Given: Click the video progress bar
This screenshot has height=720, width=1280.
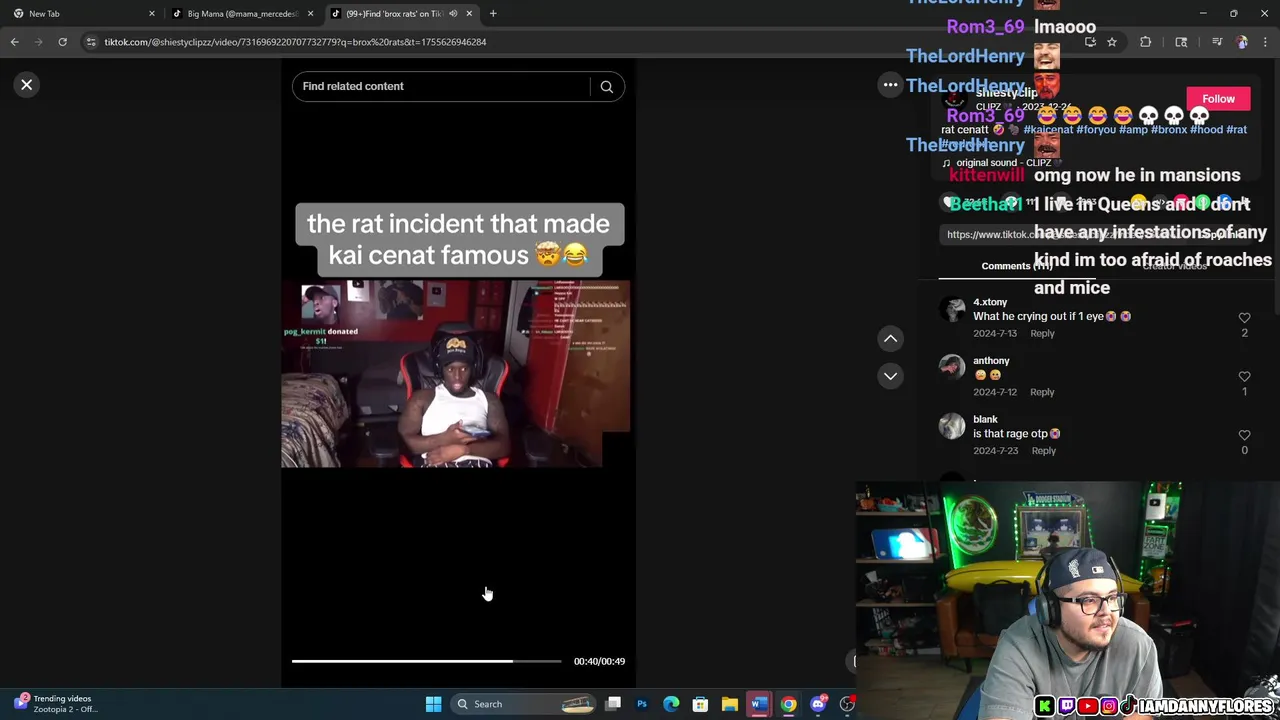Looking at the screenshot, I should coord(427,661).
